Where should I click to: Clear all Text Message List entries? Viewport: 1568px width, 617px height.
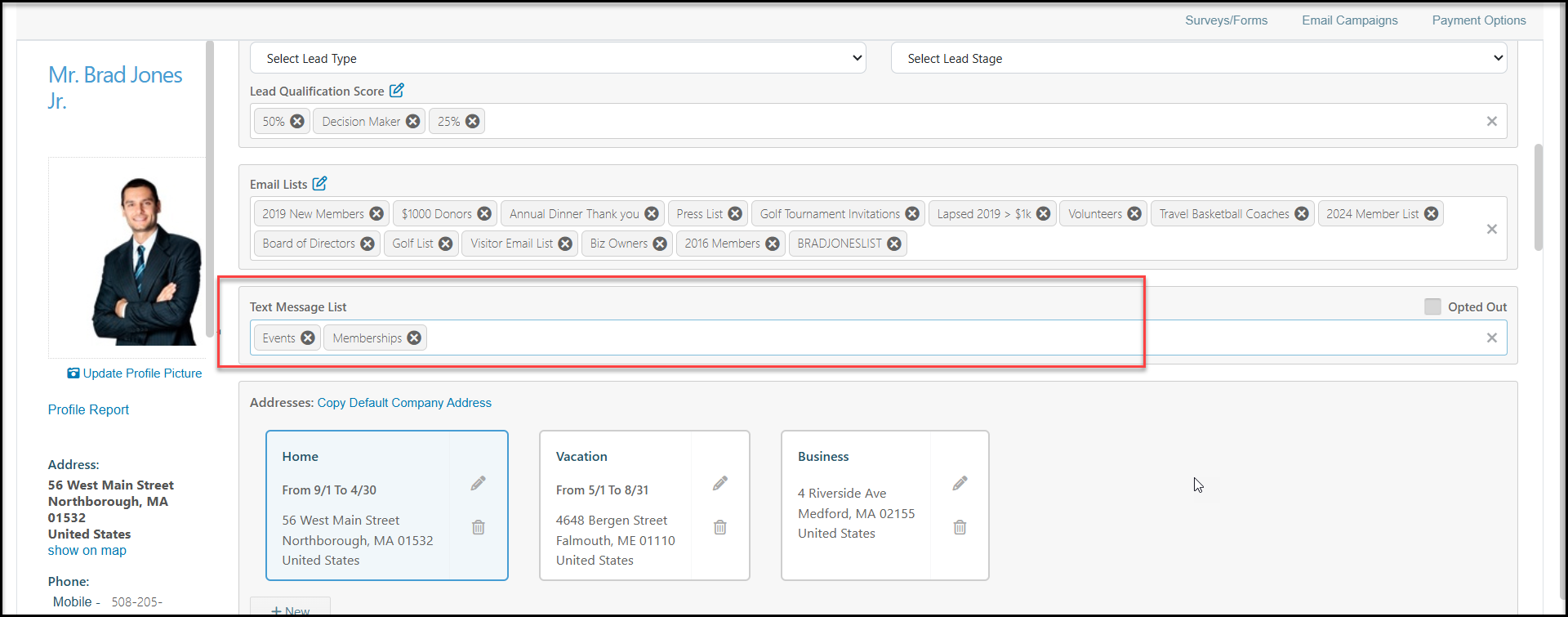1492,338
